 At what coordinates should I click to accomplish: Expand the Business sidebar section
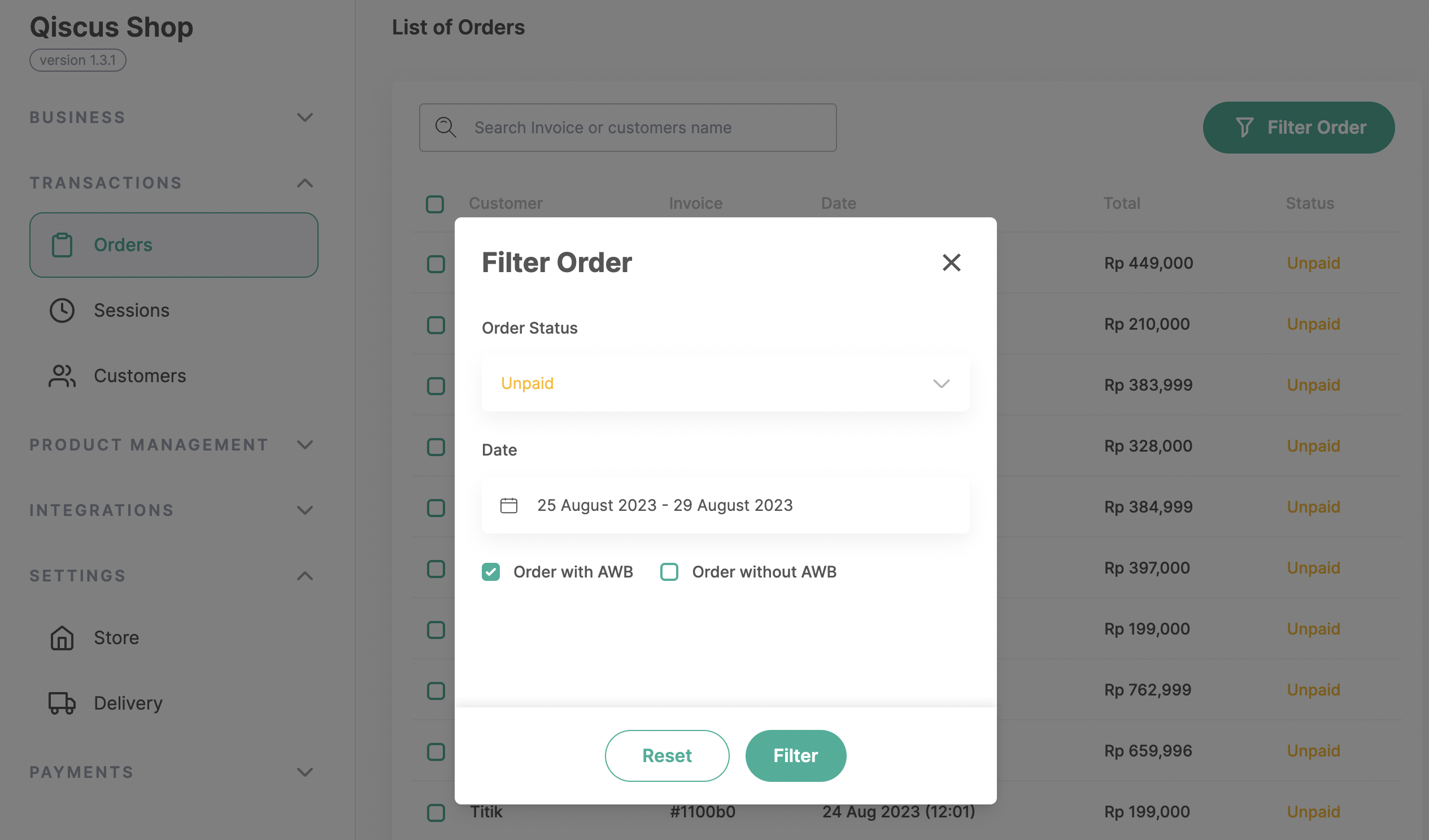[x=304, y=117]
